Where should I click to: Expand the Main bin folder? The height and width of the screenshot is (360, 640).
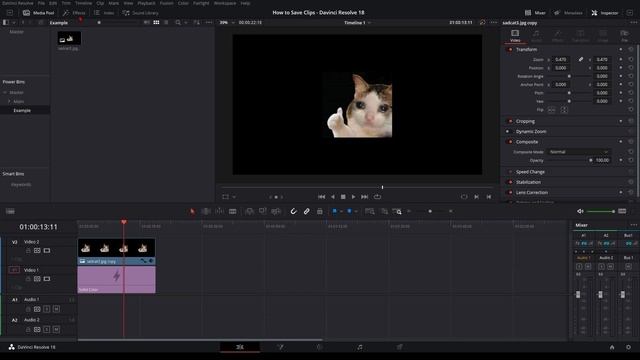9,101
